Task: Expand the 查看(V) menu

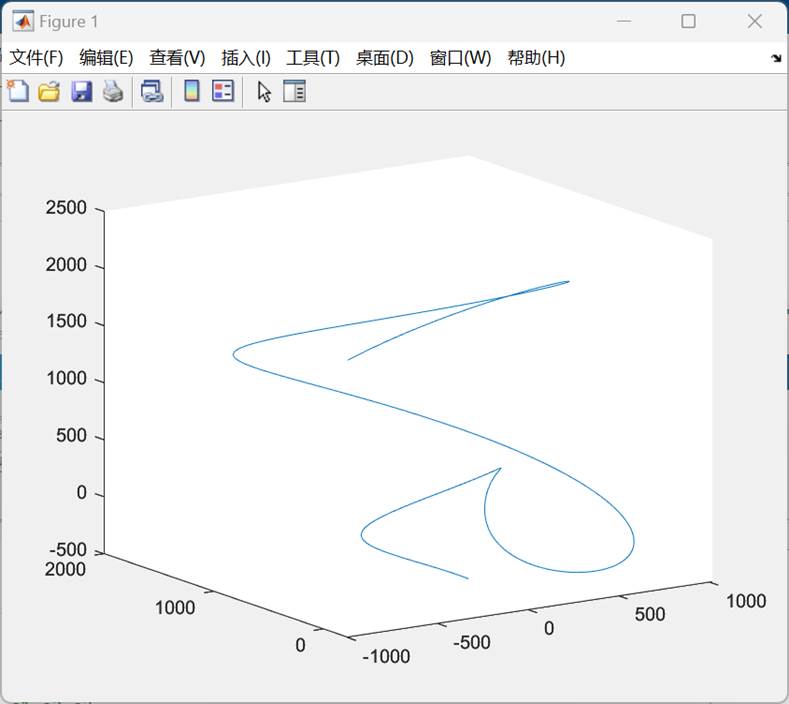Action: click(177, 58)
